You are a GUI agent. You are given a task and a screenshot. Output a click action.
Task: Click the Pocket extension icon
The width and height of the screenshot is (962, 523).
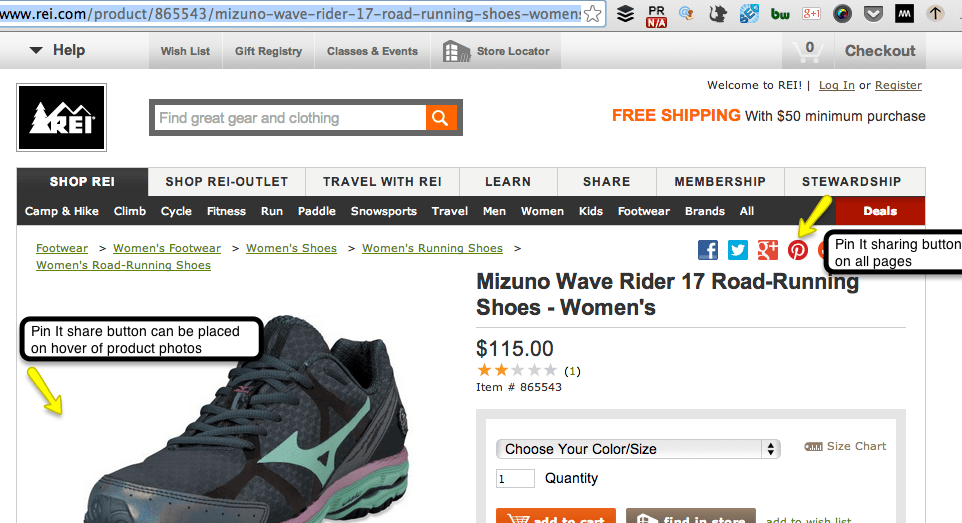coord(873,14)
